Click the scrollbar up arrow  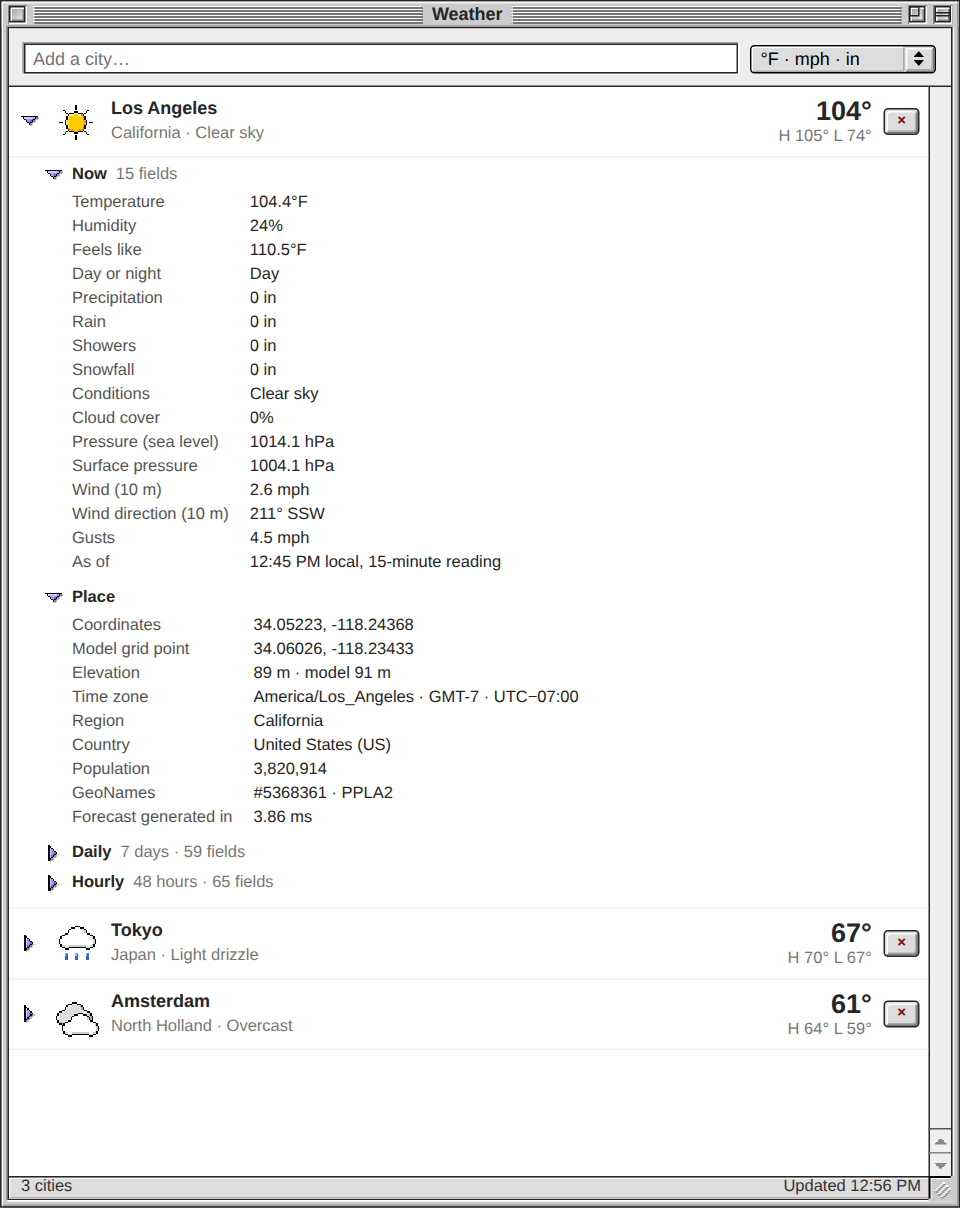tap(940, 1141)
